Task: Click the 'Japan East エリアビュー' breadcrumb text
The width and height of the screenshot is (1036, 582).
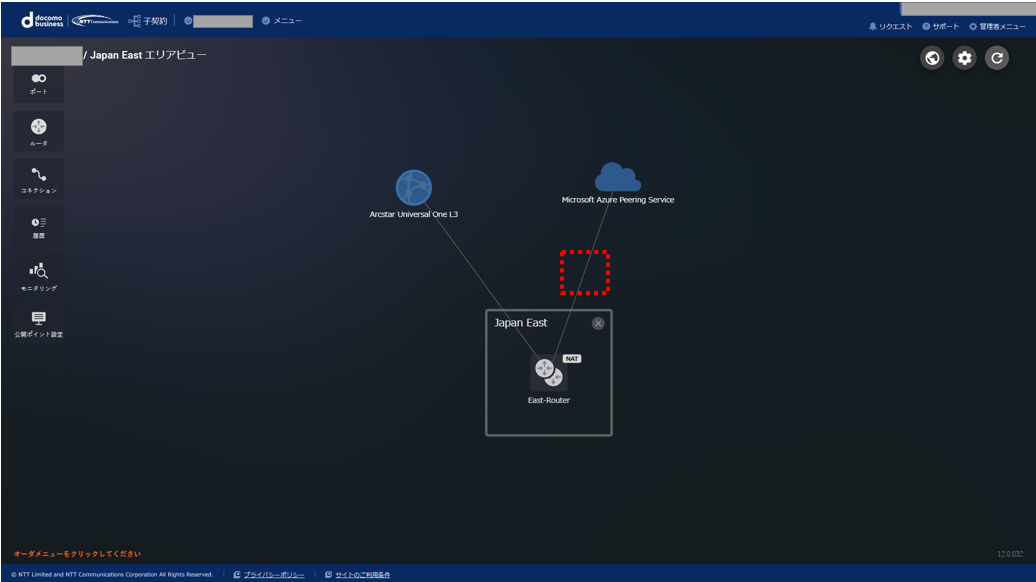Action: pos(148,55)
